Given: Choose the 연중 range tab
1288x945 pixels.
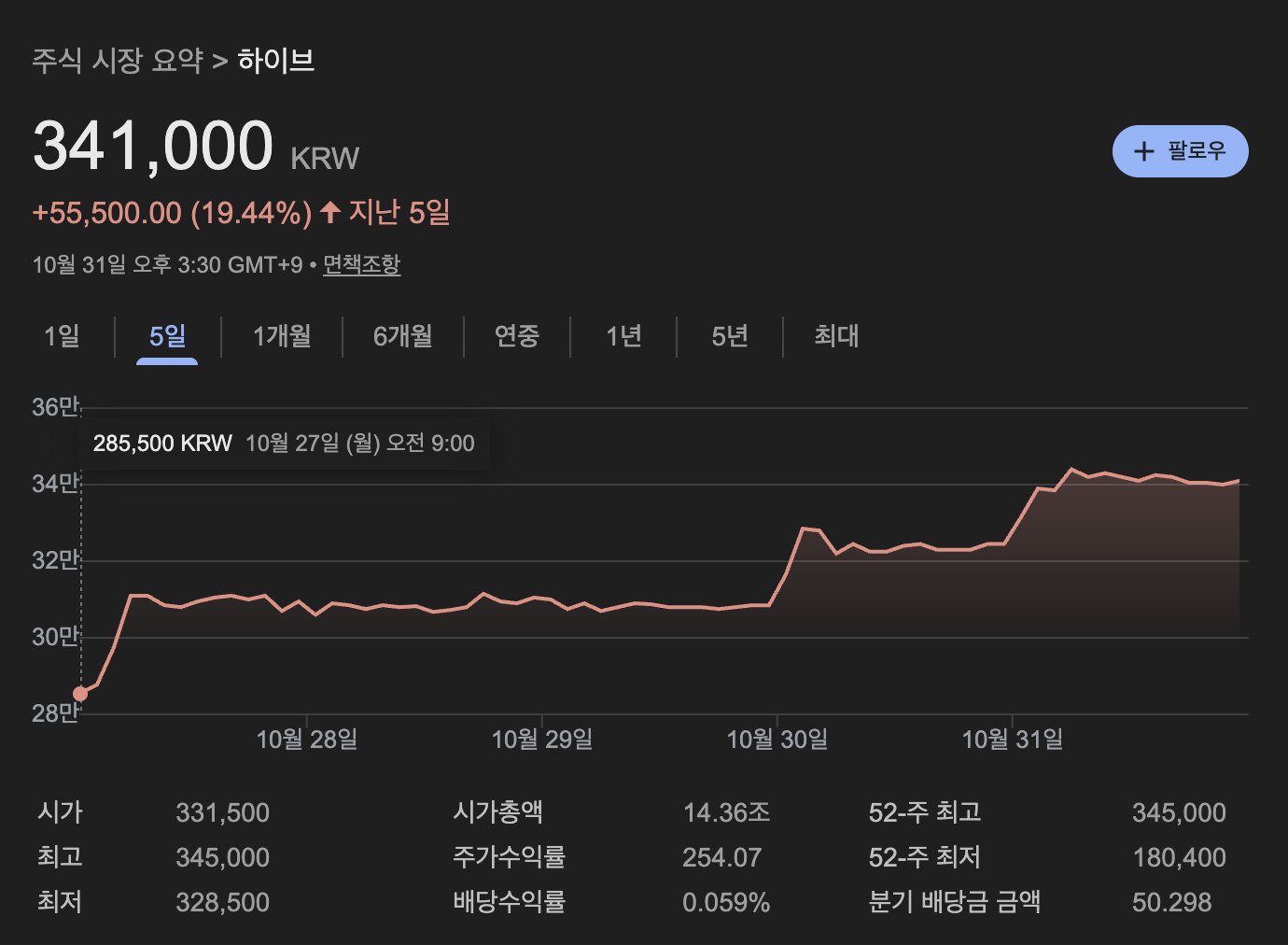Looking at the screenshot, I should pyautogui.click(x=517, y=336).
